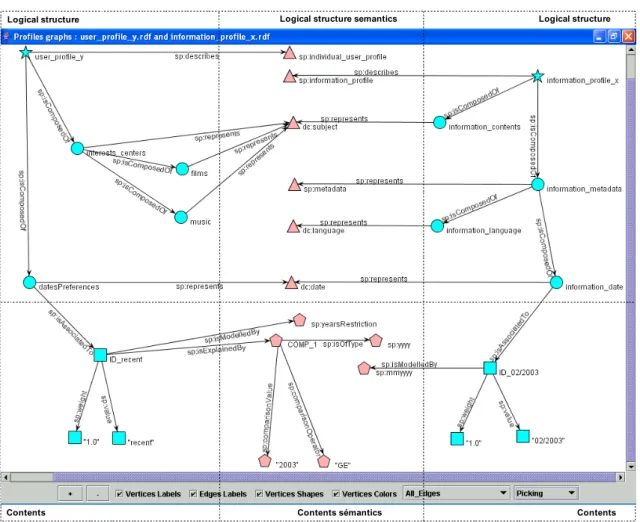The image size is (640, 522).
Task: Toggle the Edges Labels checkbox
Action: point(193,494)
